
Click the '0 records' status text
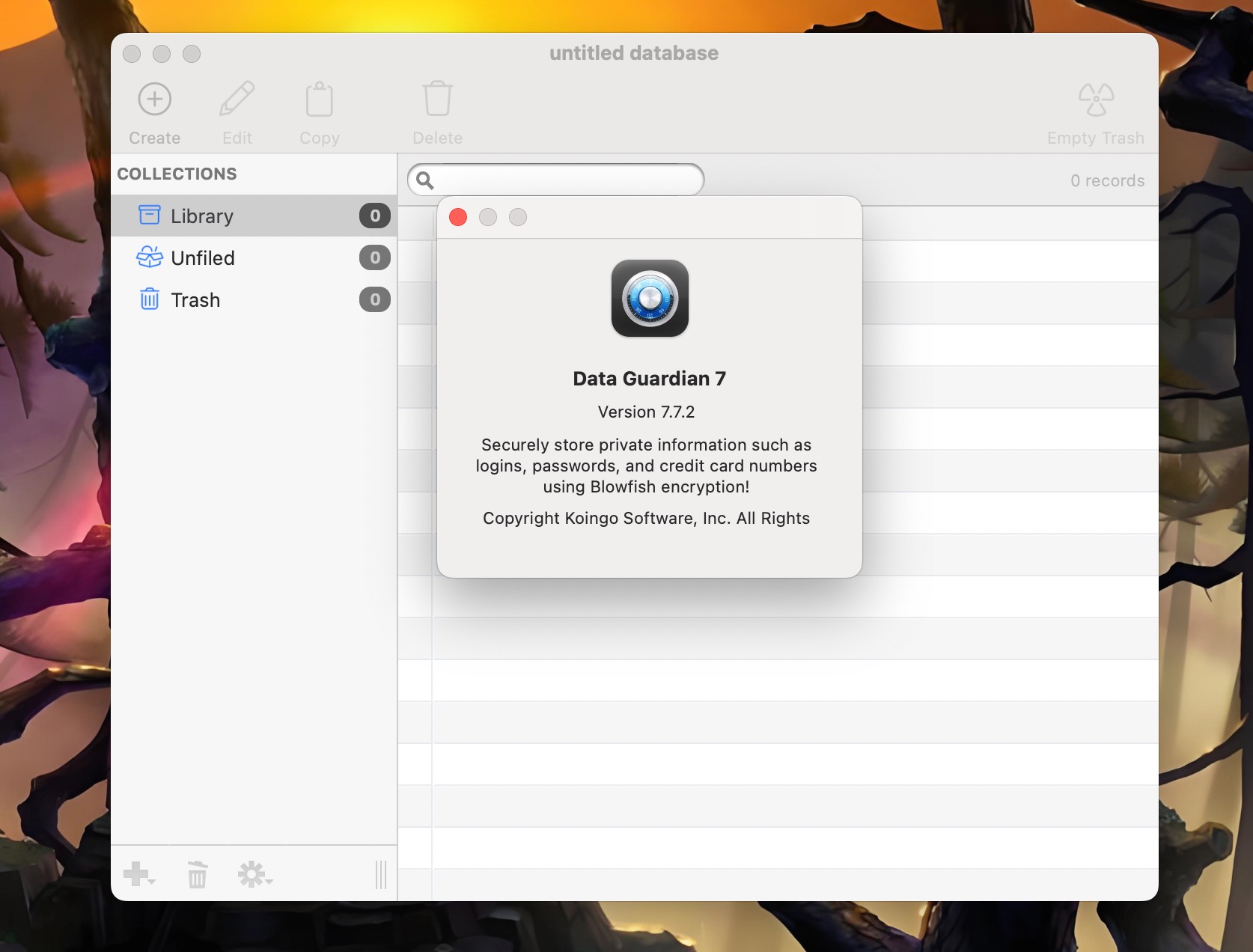click(x=1107, y=180)
